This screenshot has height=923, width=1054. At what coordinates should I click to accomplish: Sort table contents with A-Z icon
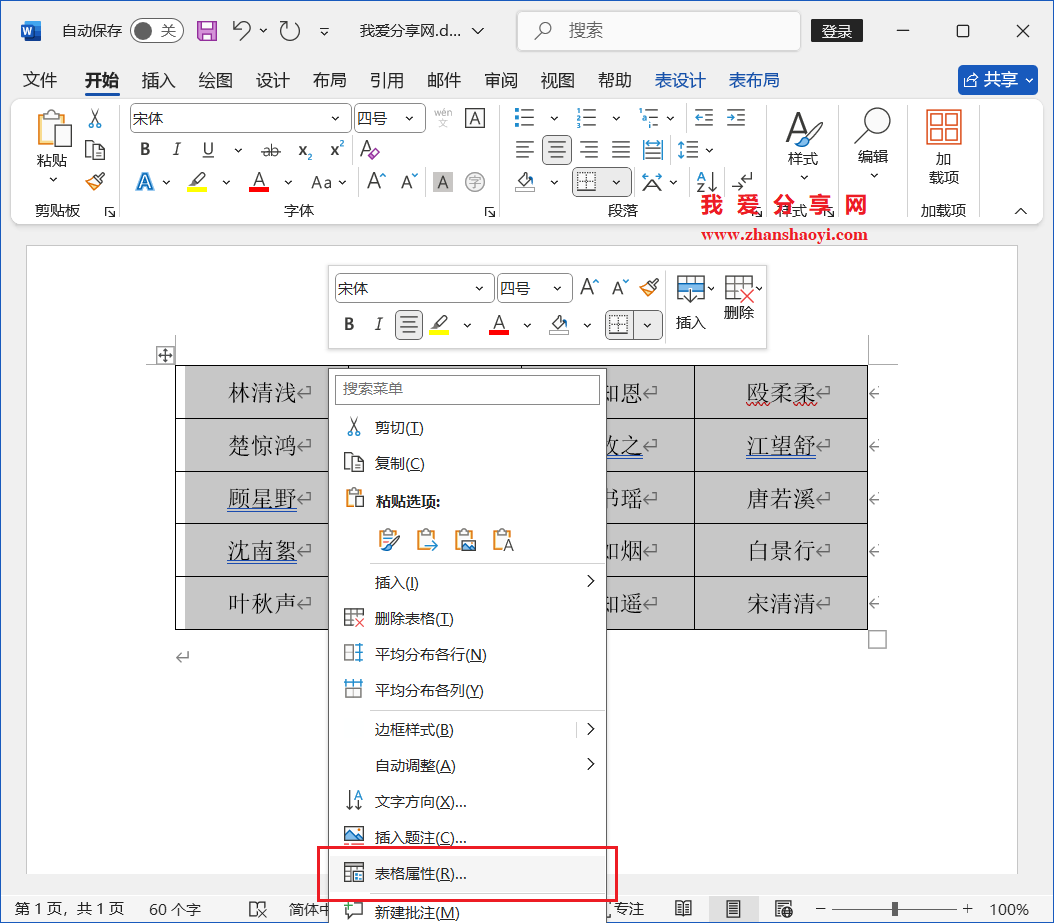coord(706,182)
